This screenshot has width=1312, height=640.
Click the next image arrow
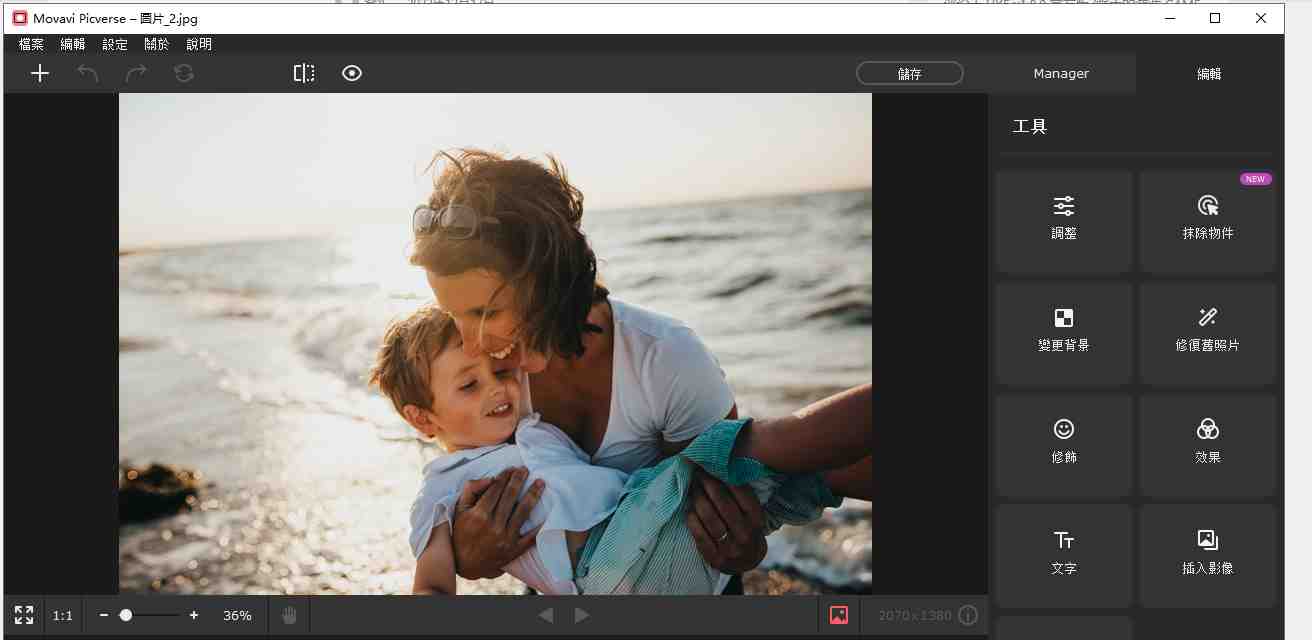(583, 615)
